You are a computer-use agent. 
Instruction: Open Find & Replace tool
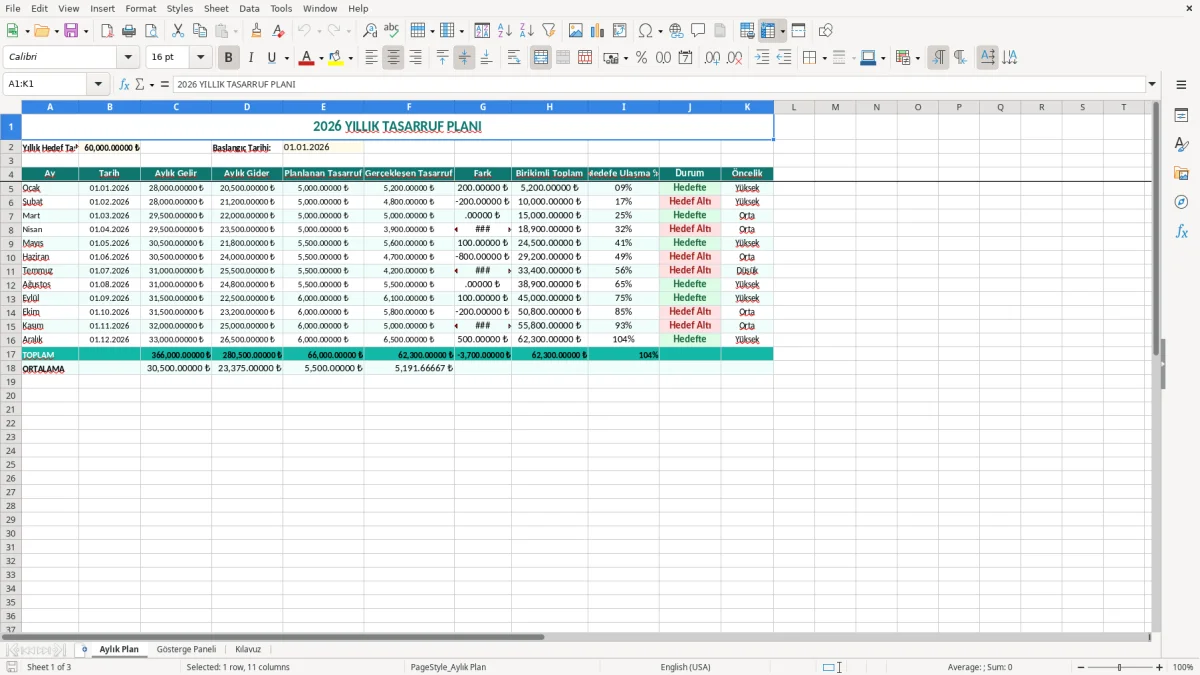(x=370, y=31)
